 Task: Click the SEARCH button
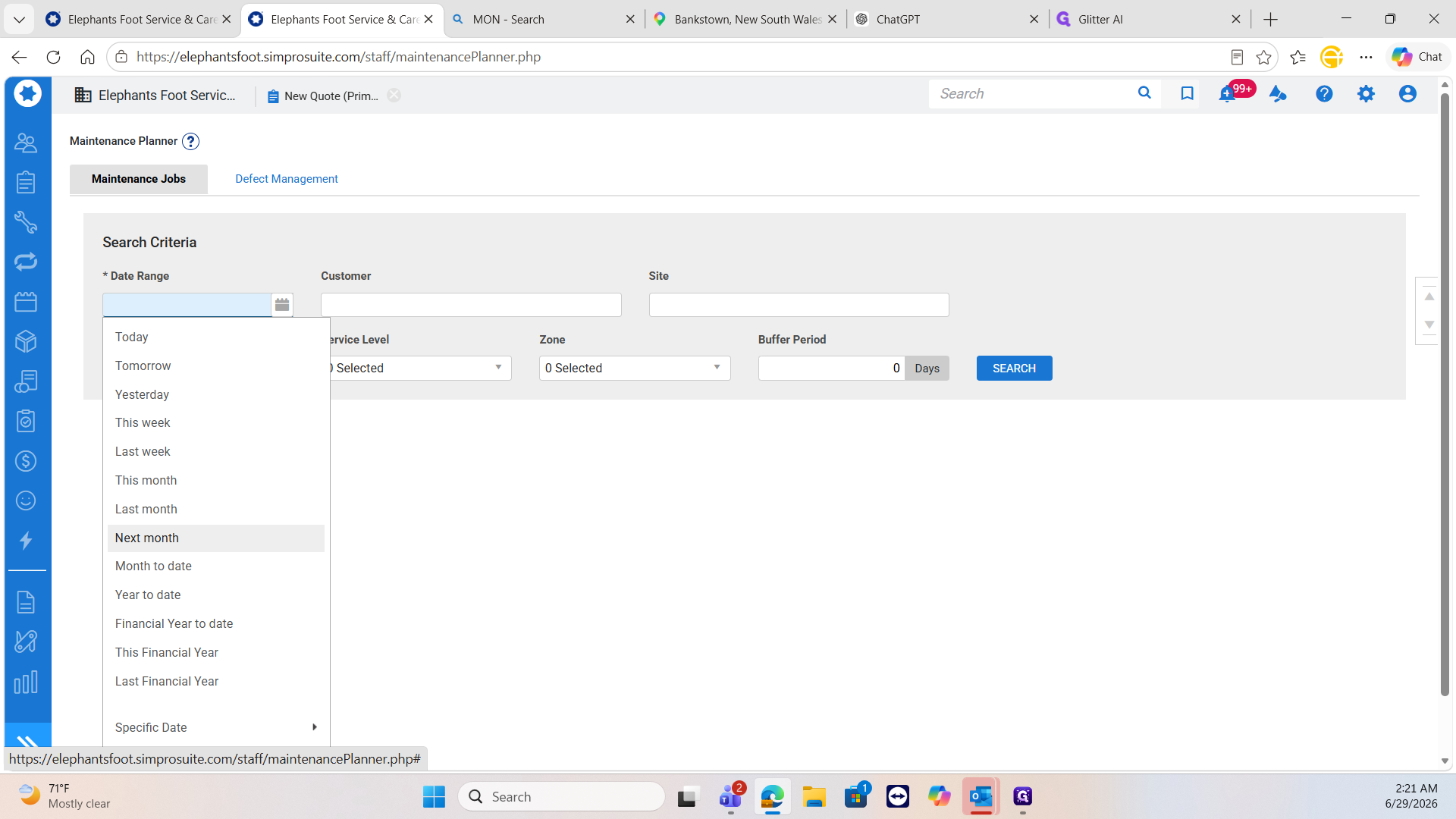(x=1014, y=368)
